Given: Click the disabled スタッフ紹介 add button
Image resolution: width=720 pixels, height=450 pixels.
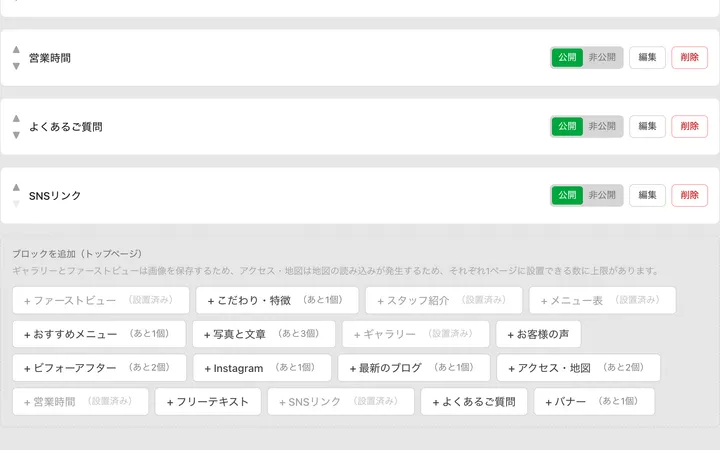Looking at the screenshot, I should pos(444,300).
